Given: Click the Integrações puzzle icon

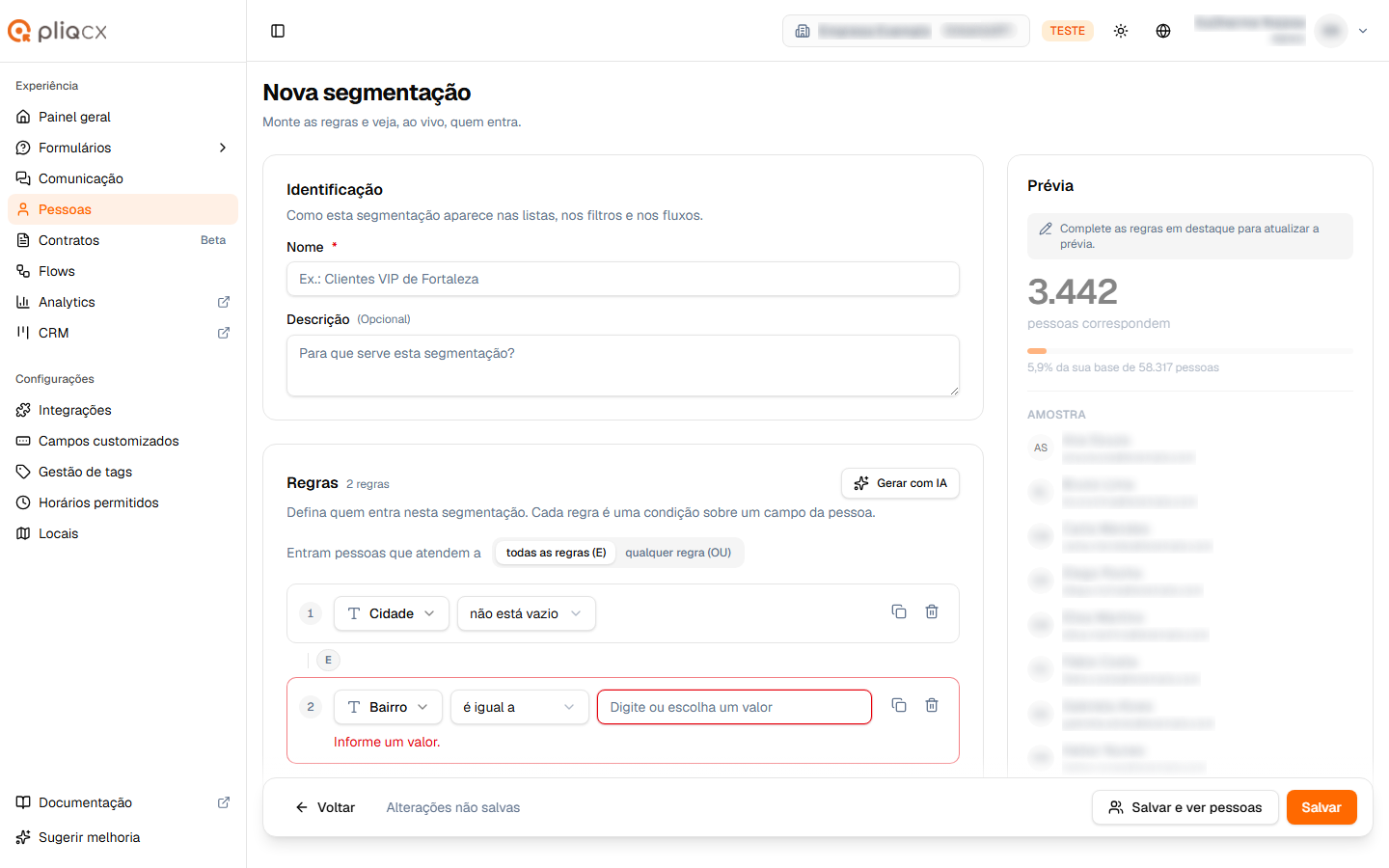Looking at the screenshot, I should click(x=23, y=410).
